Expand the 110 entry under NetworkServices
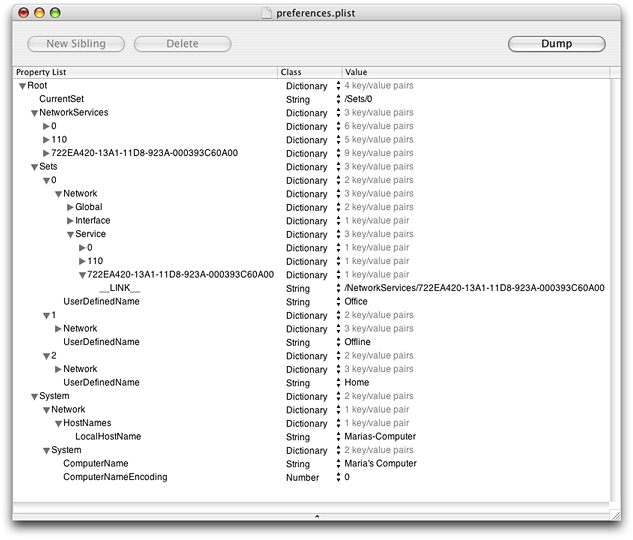The height and width of the screenshot is (540, 633). point(46,140)
